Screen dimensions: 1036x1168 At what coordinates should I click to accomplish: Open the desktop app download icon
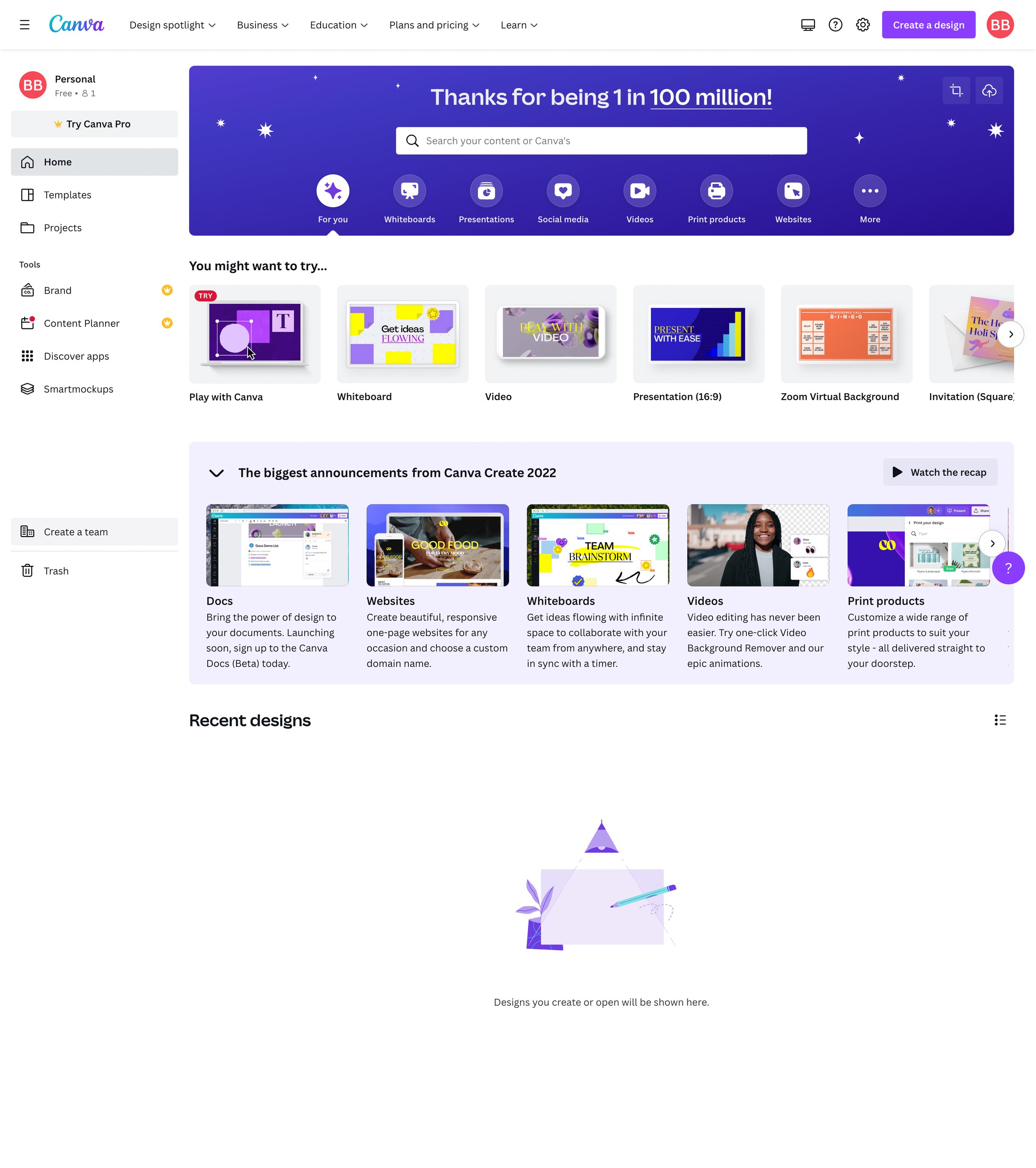808,25
